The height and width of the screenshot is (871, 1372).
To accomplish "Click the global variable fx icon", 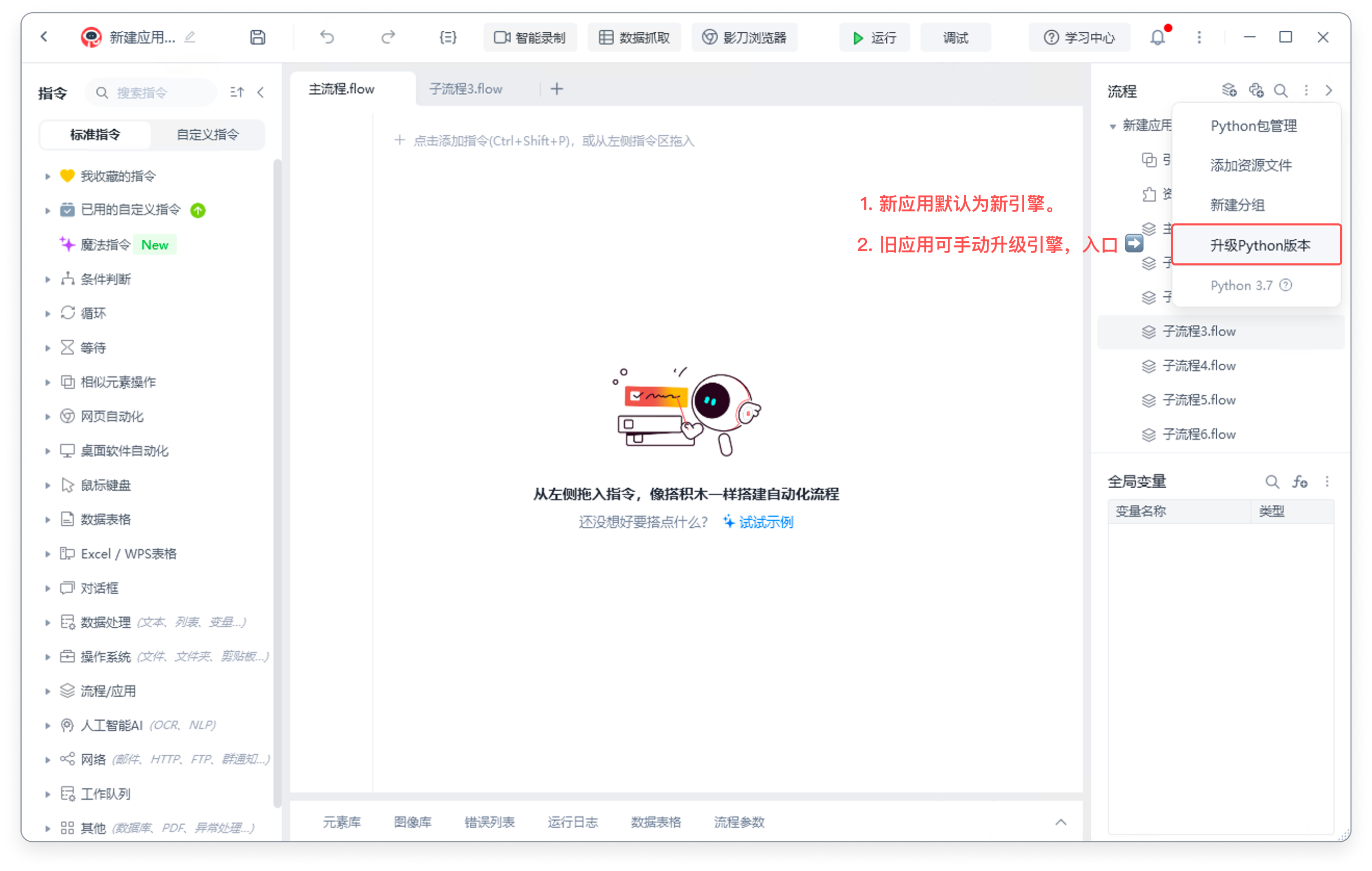I will click(1300, 482).
